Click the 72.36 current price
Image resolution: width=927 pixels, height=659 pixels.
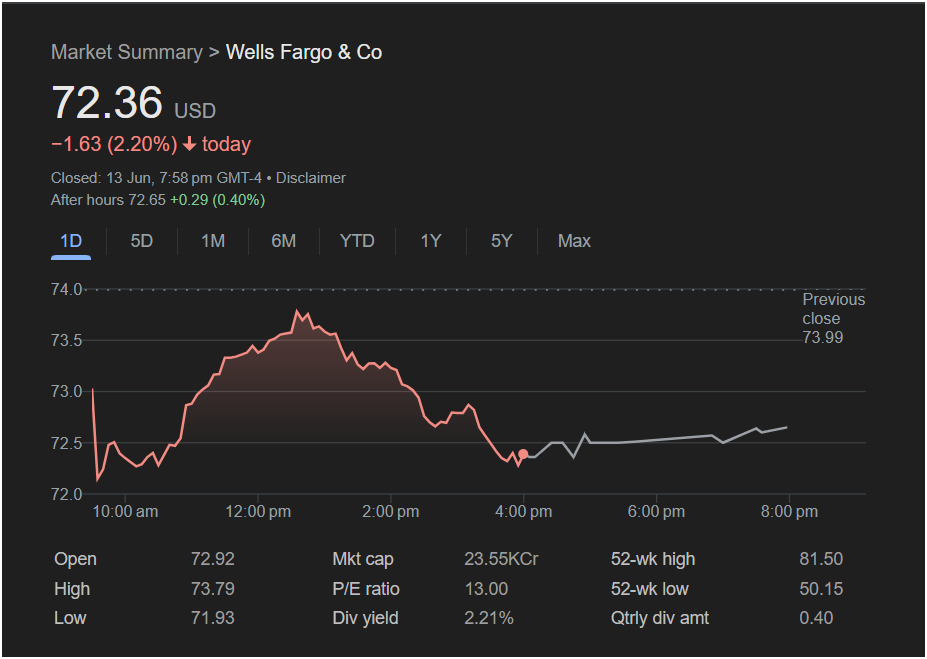click(107, 102)
